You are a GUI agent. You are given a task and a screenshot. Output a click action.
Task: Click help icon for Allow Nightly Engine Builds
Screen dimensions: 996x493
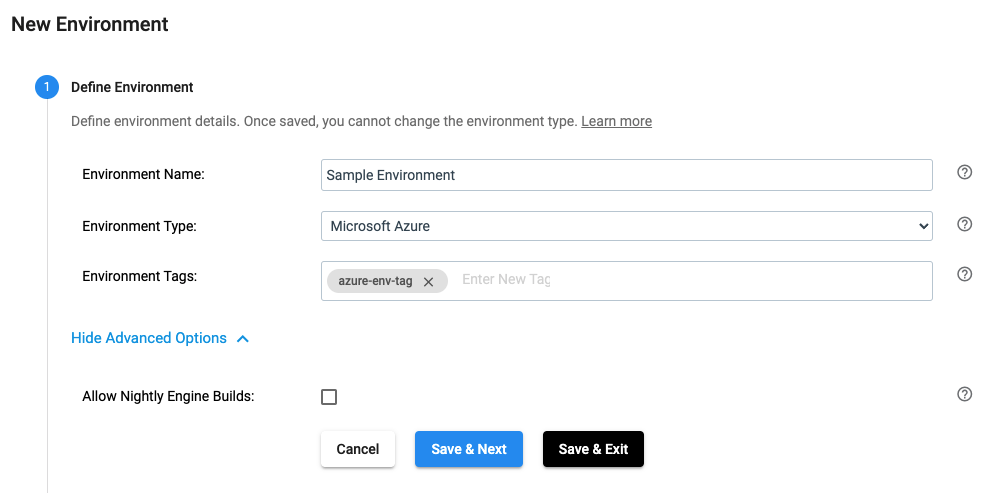[x=964, y=394]
